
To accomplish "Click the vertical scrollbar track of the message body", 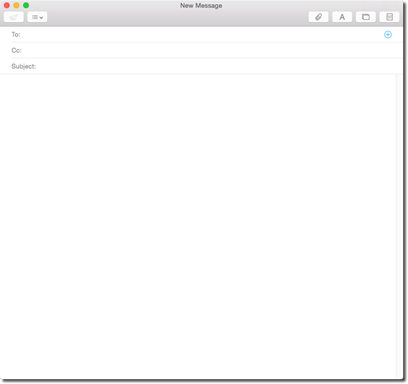I will (399, 226).
